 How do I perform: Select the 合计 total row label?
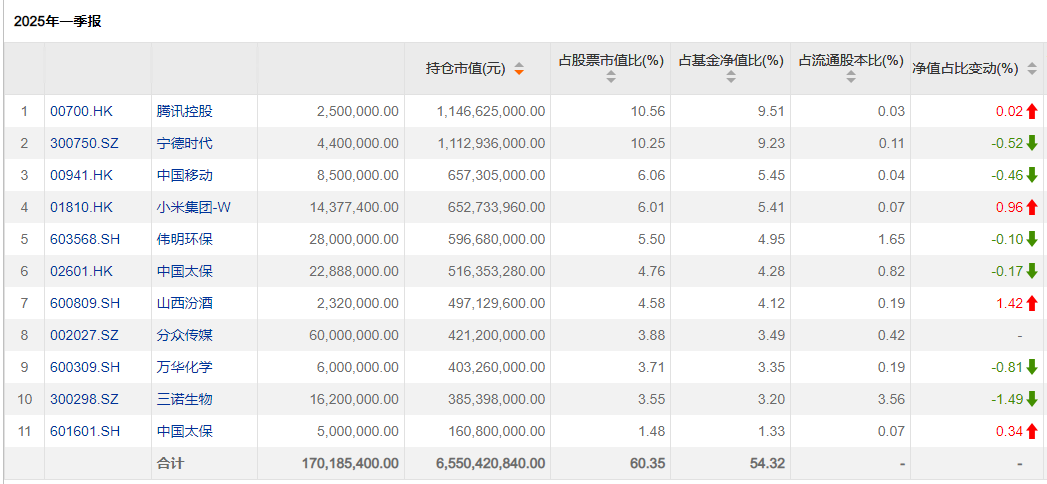tap(170, 463)
